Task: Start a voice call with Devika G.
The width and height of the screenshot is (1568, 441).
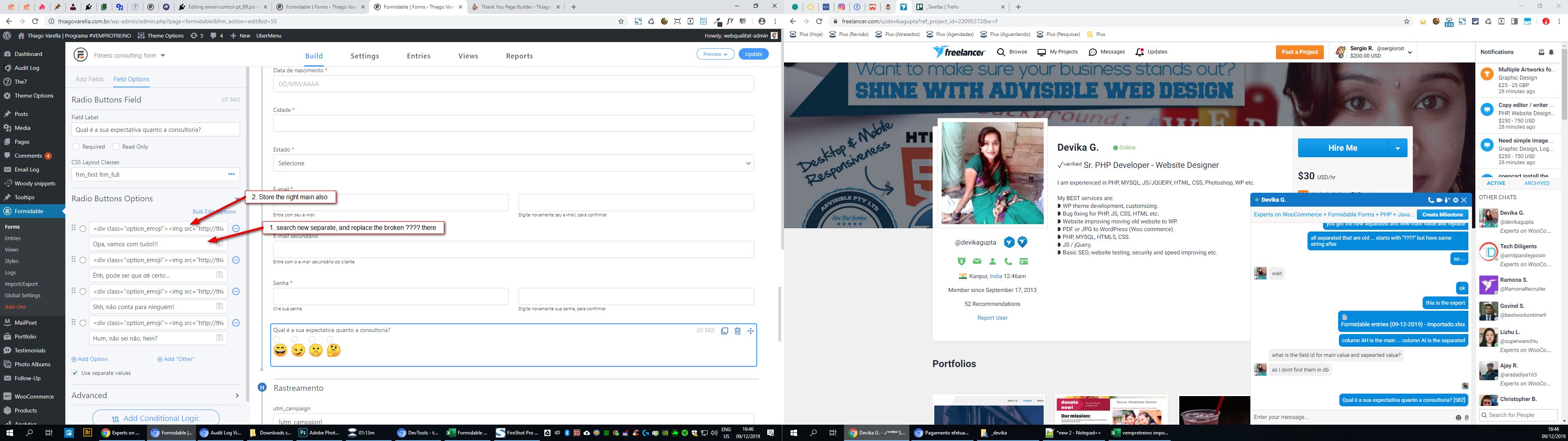Action: click(1430, 200)
